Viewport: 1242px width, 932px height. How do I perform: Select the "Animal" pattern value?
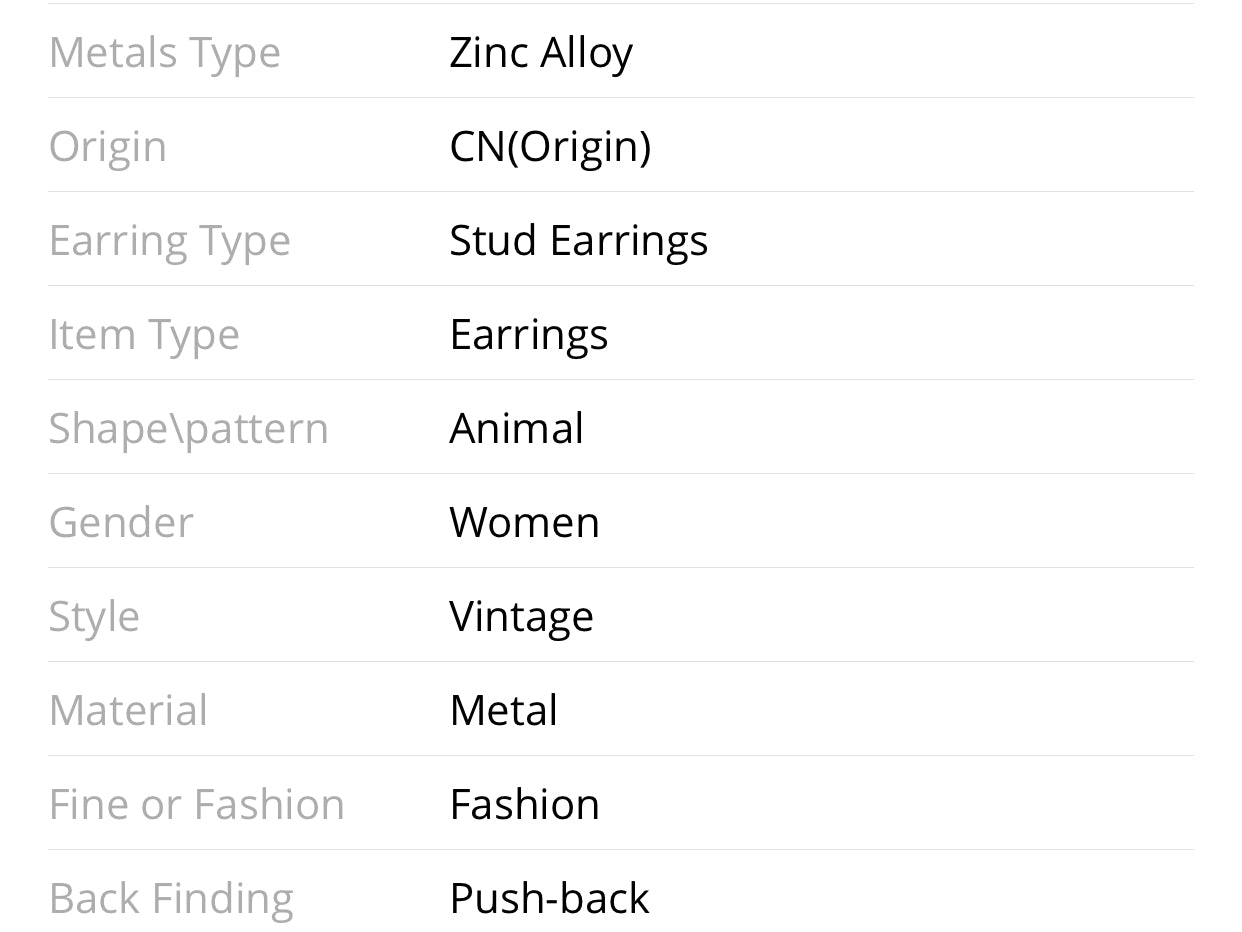click(x=516, y=429)
